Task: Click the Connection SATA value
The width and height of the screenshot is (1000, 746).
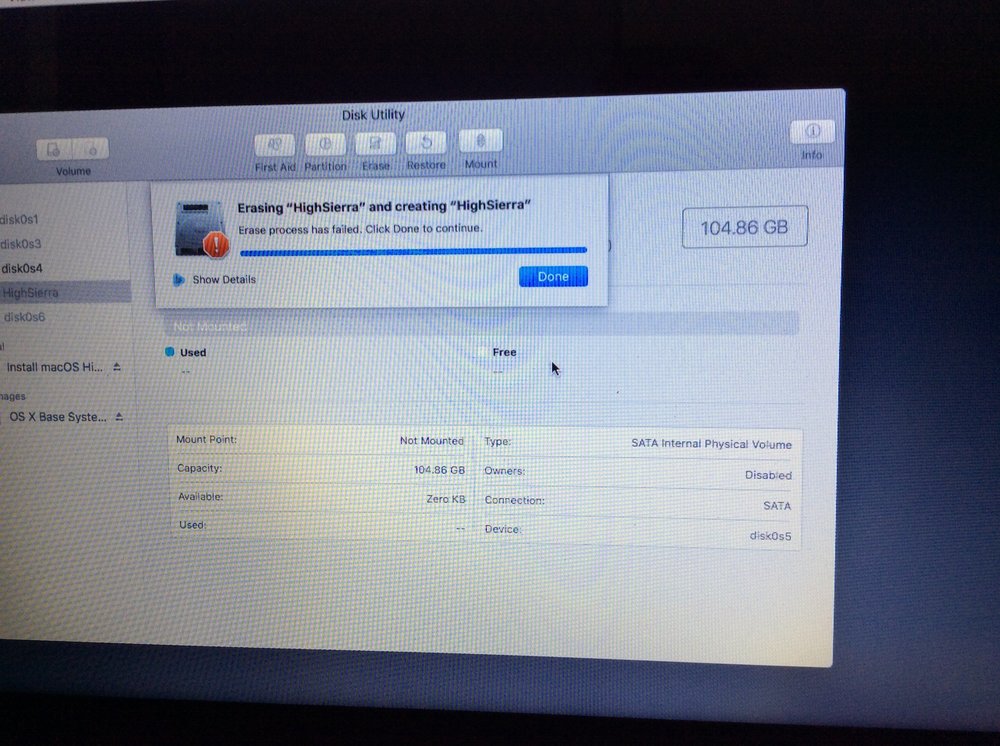Action: pyautogui.click(x=777, y=506)
